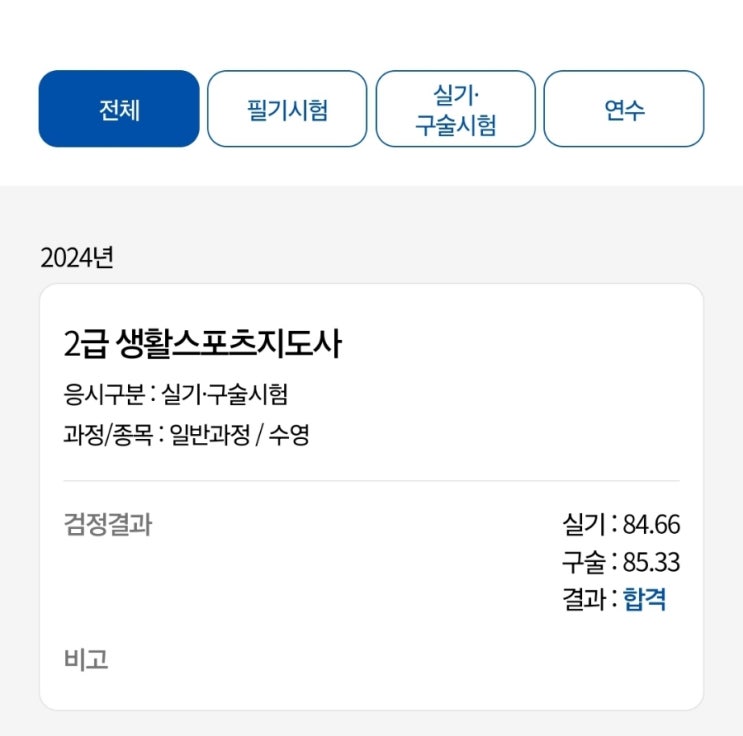Click the 실기 label in results
The width and height of the screenshot is (743, 736).
pos(584,524)
